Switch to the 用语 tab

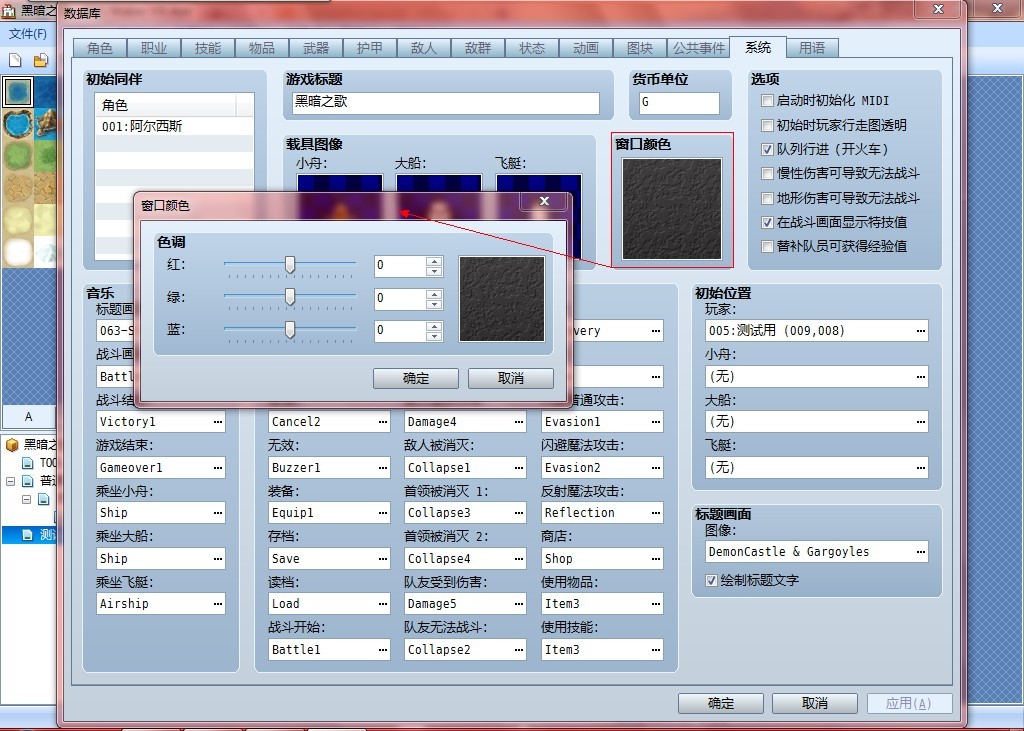812,48
